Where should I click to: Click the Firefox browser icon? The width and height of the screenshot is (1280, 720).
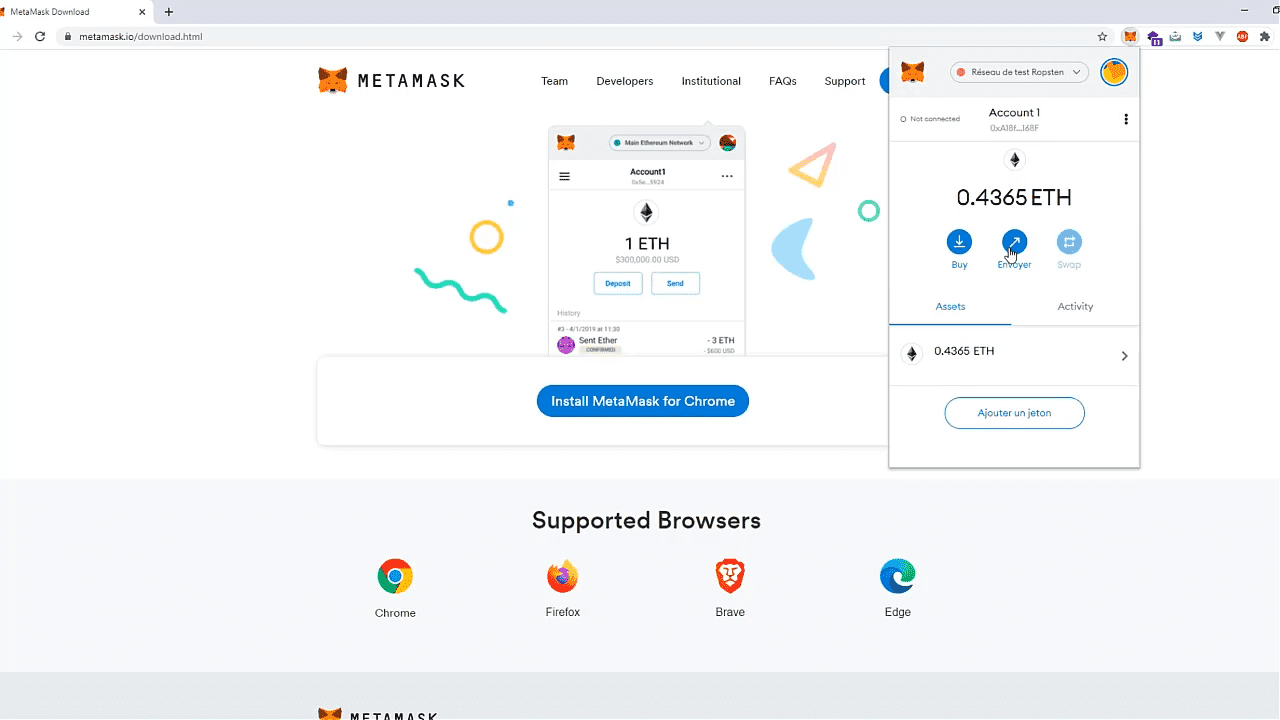click(563, 576)
